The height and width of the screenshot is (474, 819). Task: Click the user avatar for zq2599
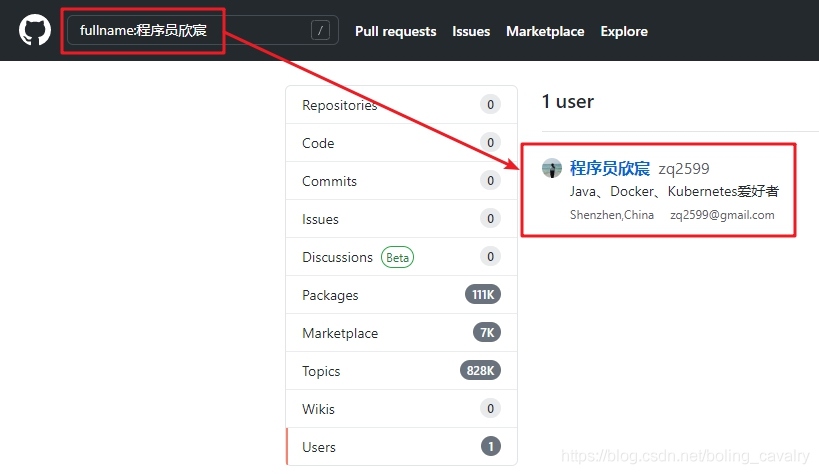coord(552,168)
